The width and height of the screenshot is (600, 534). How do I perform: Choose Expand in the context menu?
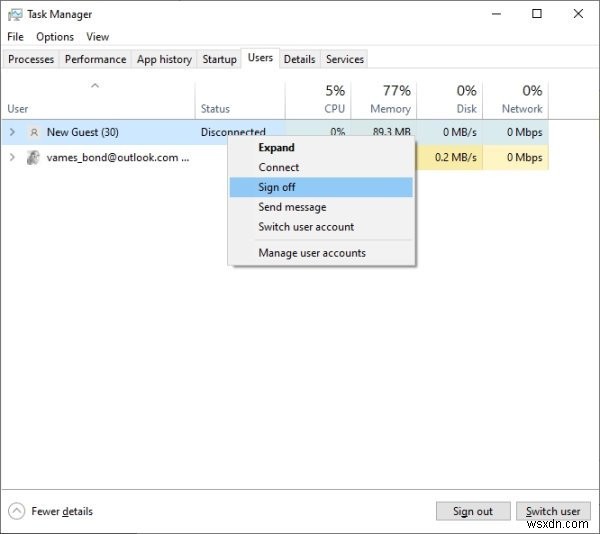coord(321,148)
